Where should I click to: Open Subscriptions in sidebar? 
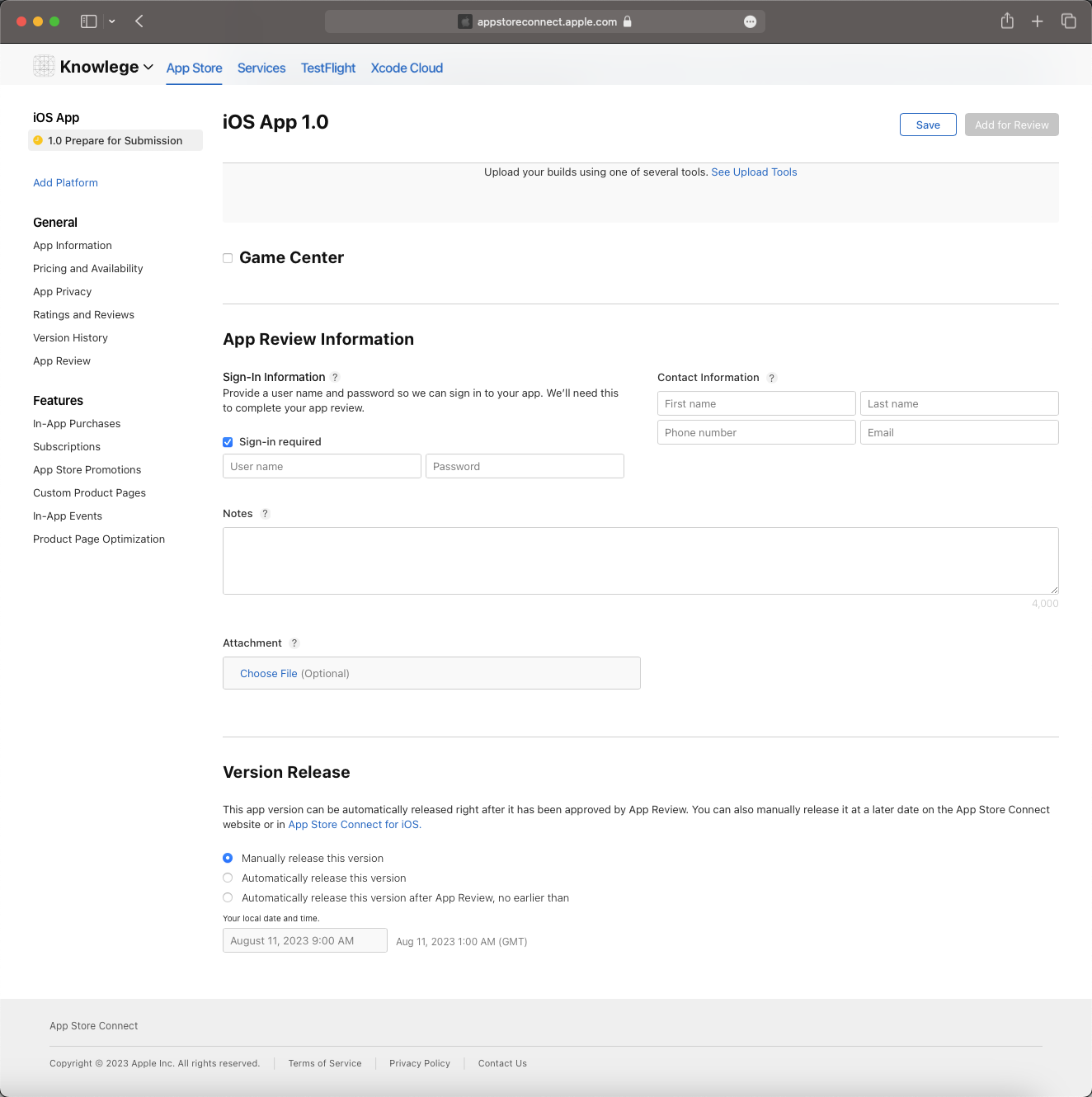pos(67,446)
